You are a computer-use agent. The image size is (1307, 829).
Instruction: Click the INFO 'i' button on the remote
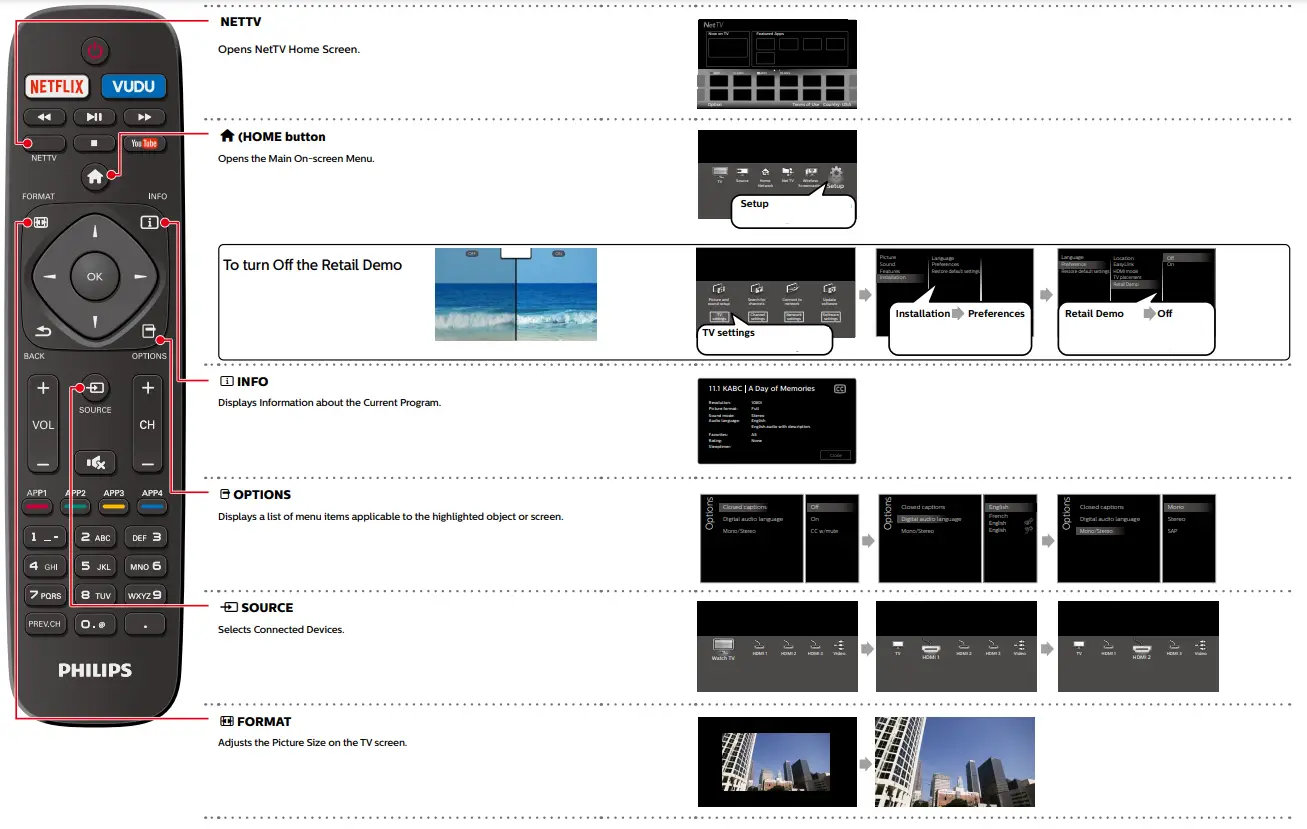coord(149,223)
